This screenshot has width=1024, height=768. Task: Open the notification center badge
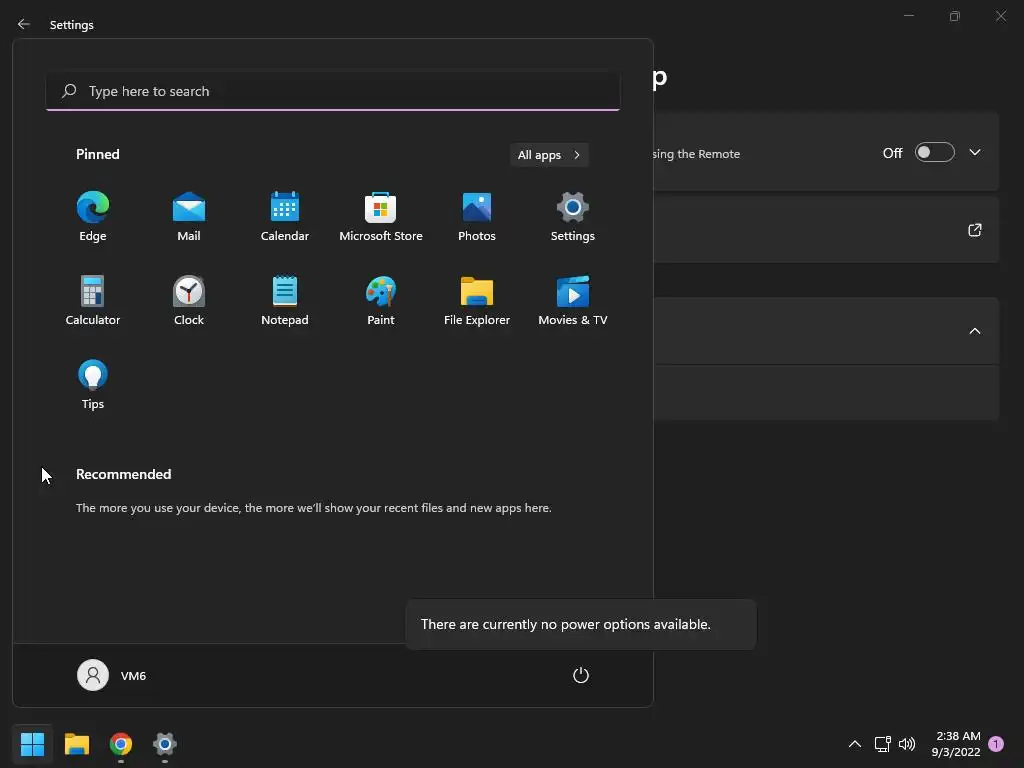click(996, 744)
